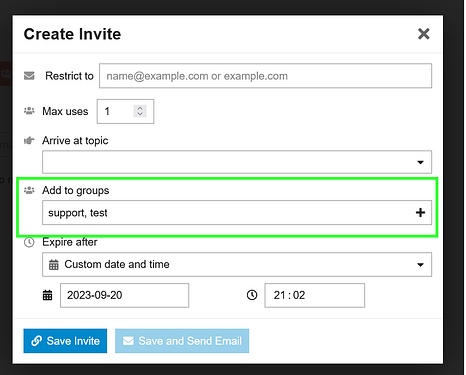Click the clock icon beside the time field
466x375 pixels.
pos(252,295)
